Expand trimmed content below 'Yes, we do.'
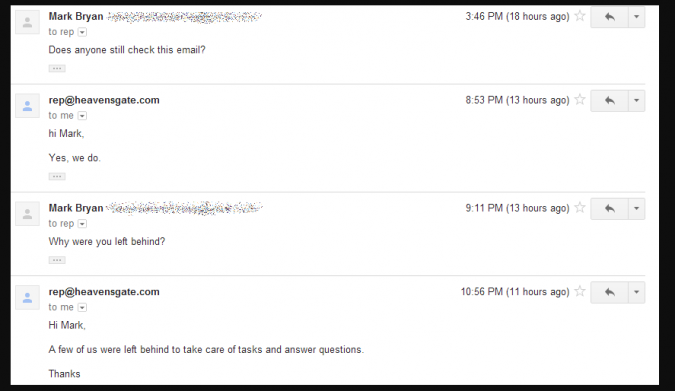This screenshot has width=675, height=391. coord(57,177)
